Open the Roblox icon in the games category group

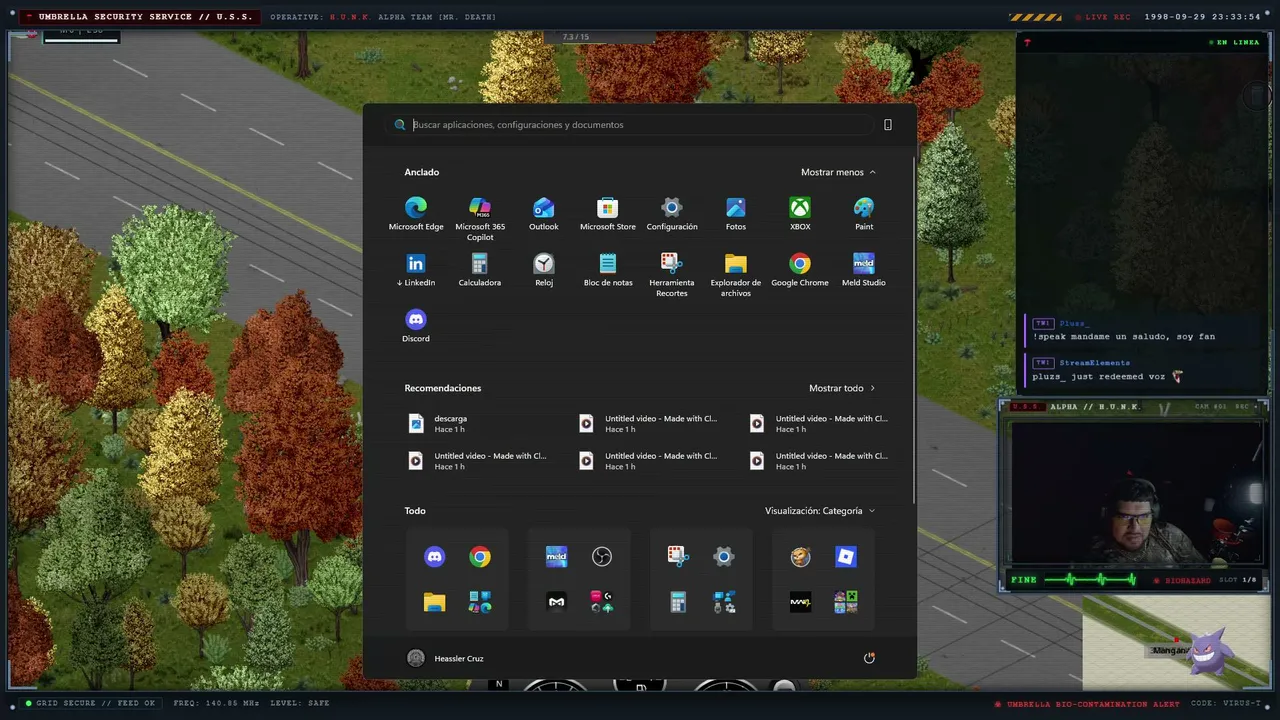(x=846, y=557)
